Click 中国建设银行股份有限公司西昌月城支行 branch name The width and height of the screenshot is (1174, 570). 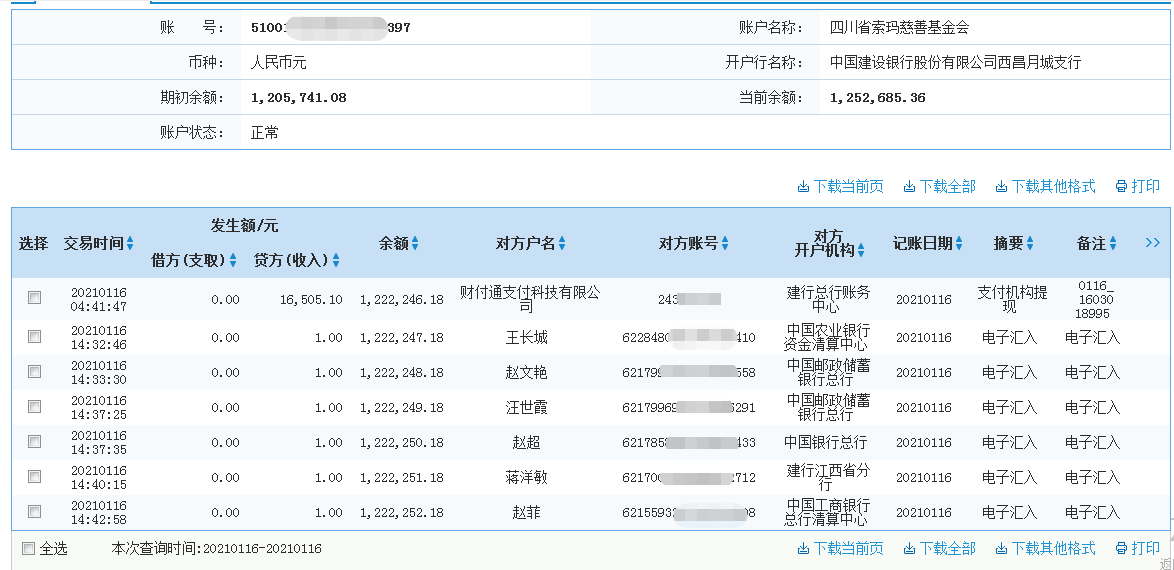[x=955, y=62]
